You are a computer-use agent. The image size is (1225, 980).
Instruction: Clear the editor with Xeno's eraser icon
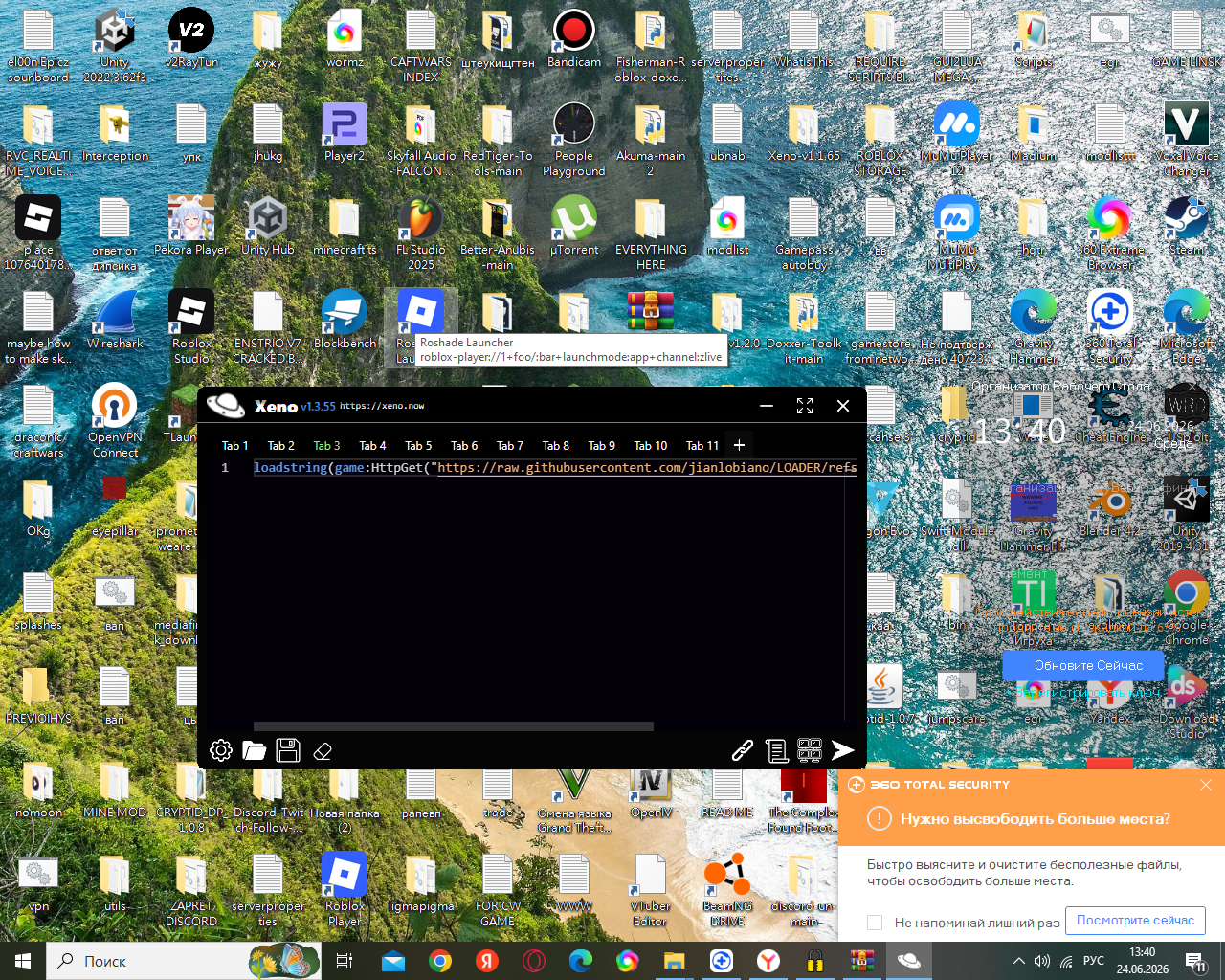(x=323, y=751)
